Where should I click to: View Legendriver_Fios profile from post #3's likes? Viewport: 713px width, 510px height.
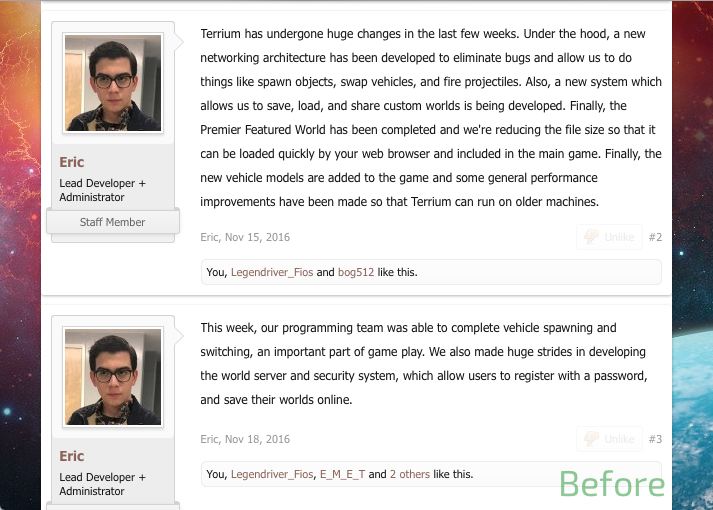tap(272, 474)
